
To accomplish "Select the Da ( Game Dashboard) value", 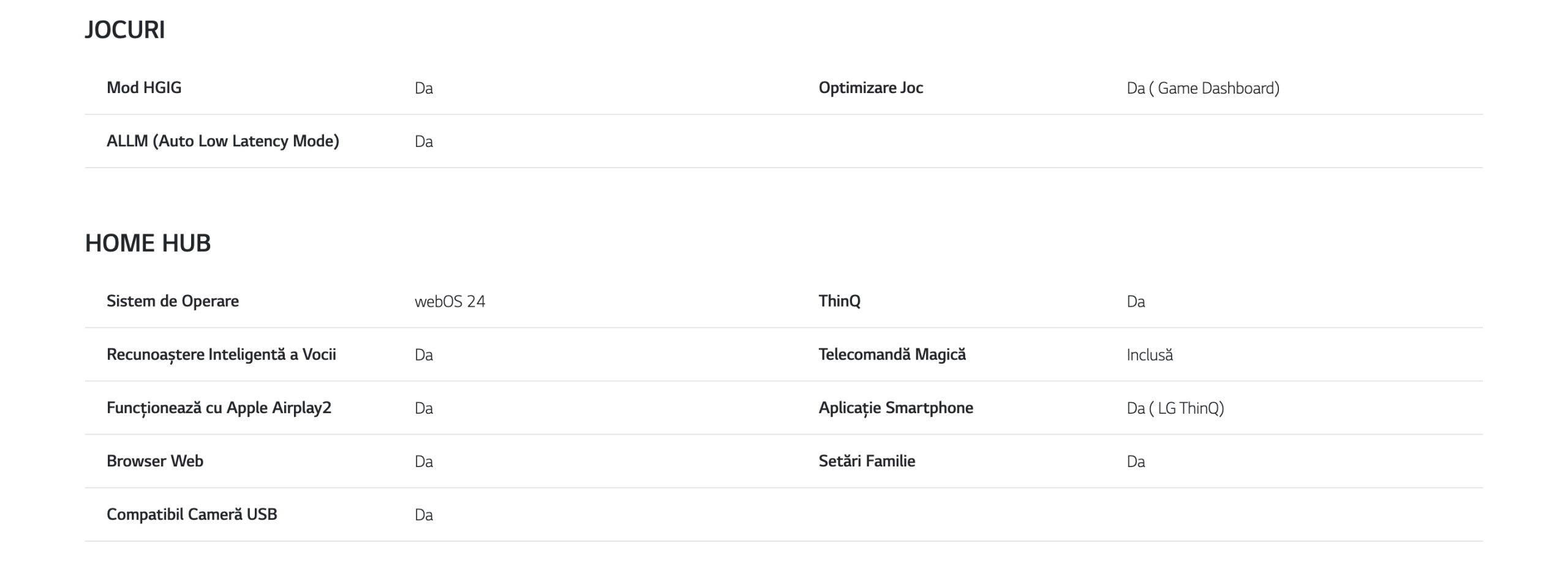I will point(1203,88).
